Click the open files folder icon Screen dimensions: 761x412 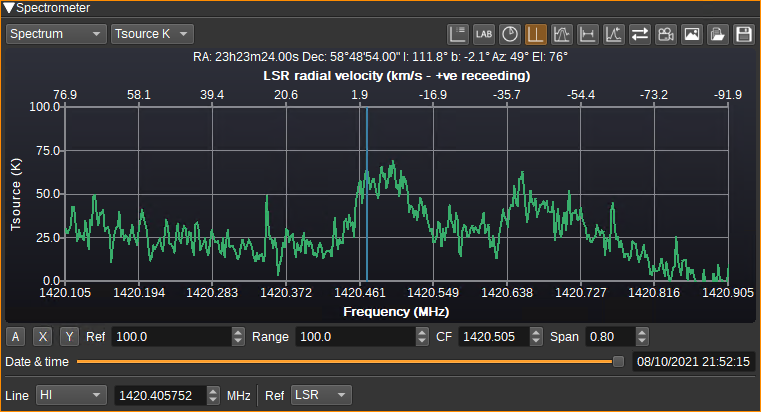pos(718,34)
